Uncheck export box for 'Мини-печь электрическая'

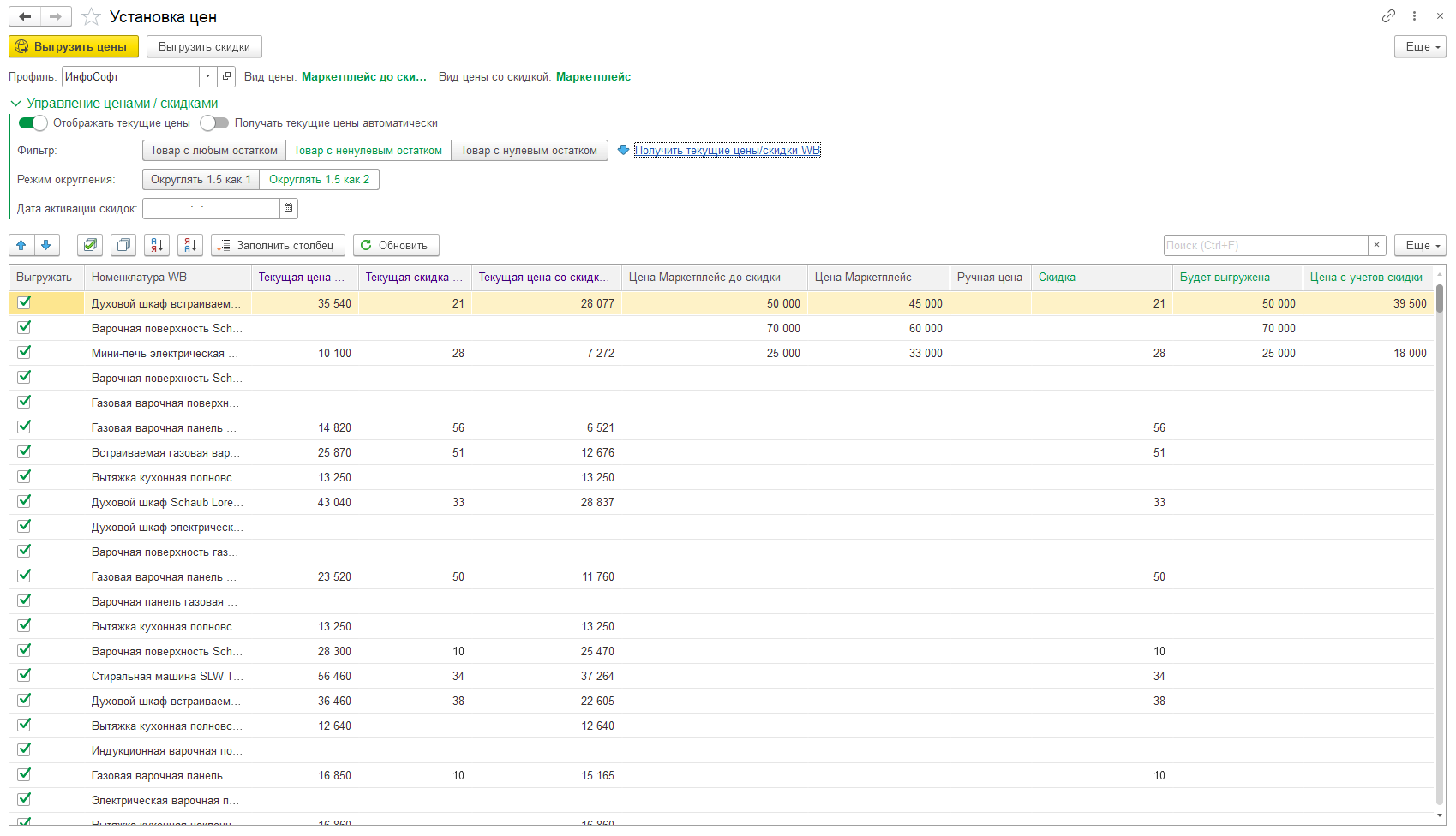[x=24, y=352]
